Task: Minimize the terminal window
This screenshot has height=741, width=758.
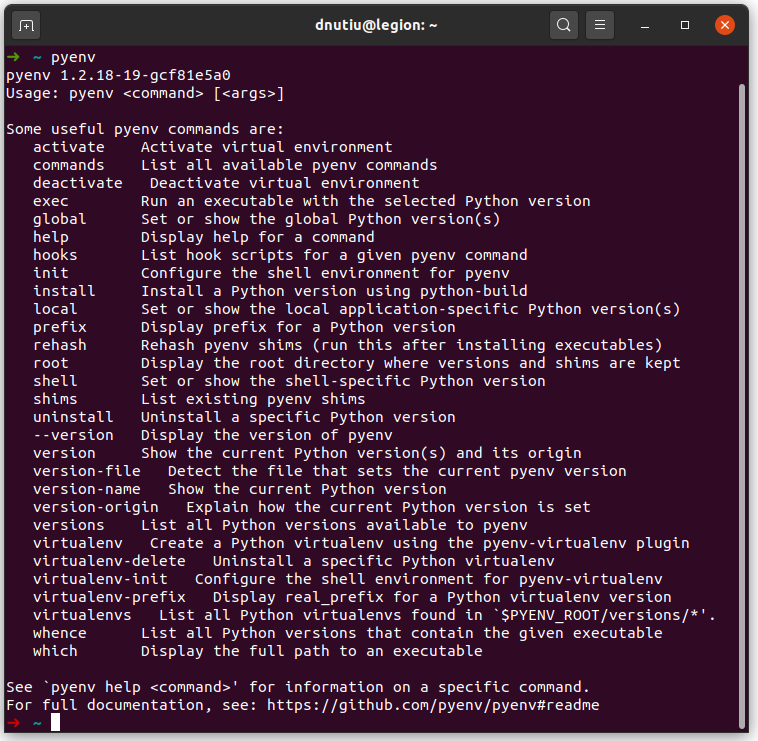Action: pyautogui.click(x=647, y=24)
